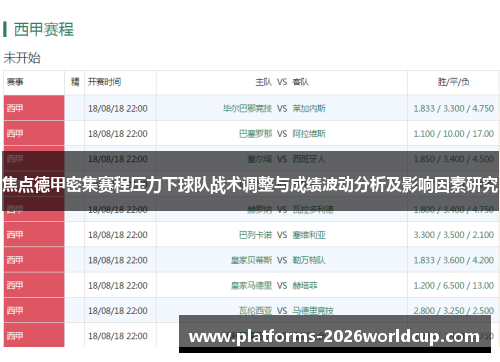Click 西甲 label in 巴列卡诺 row
This screenshot has height=362, width=500.
tap(15, 235)
